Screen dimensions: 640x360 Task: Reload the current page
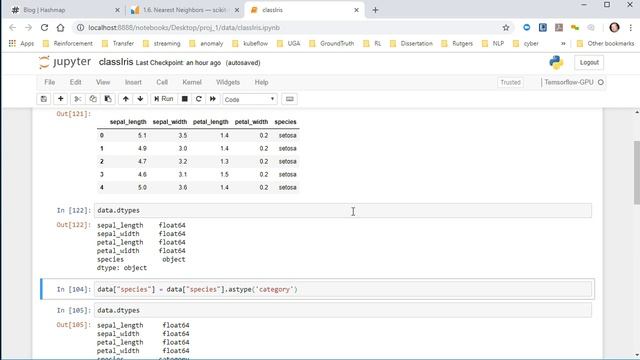(44, 27)
